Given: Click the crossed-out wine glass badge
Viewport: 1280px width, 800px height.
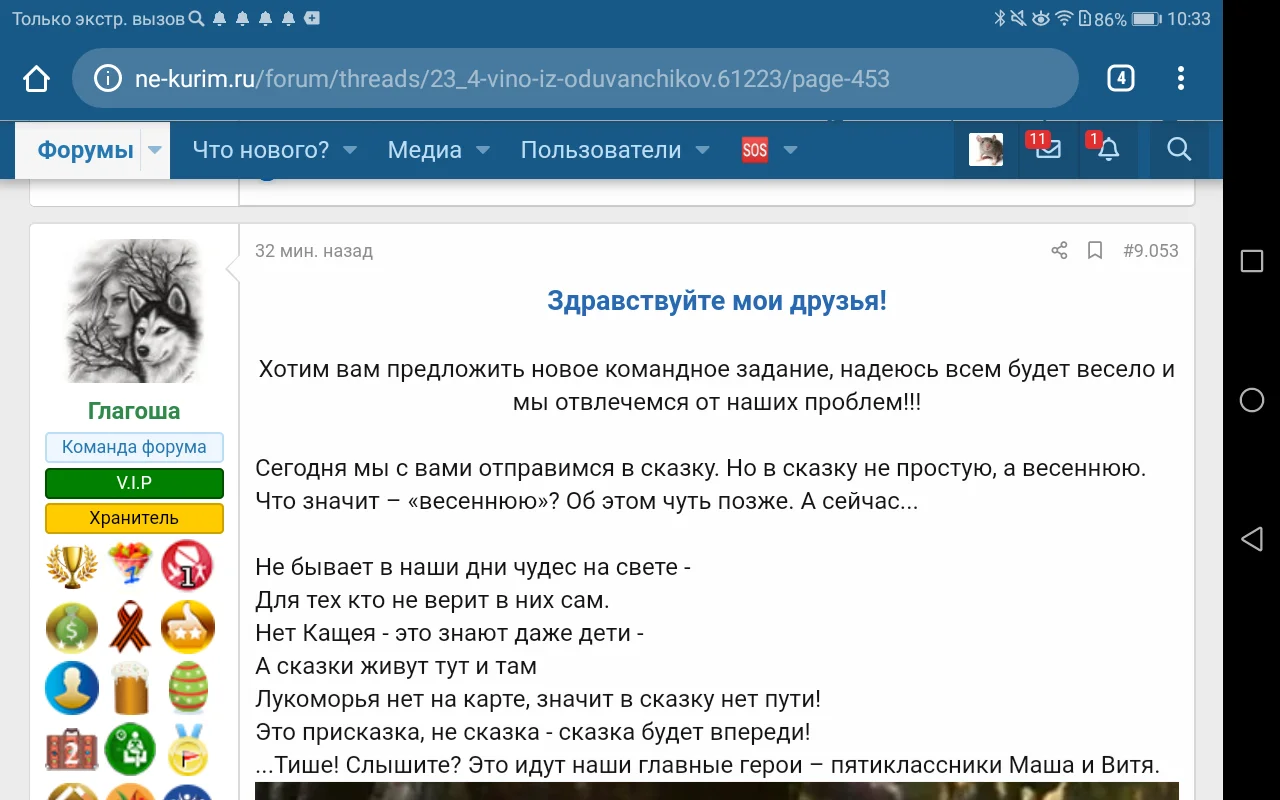Looking at the screenshot, I should pyautogui.click(x=188, y=565).
